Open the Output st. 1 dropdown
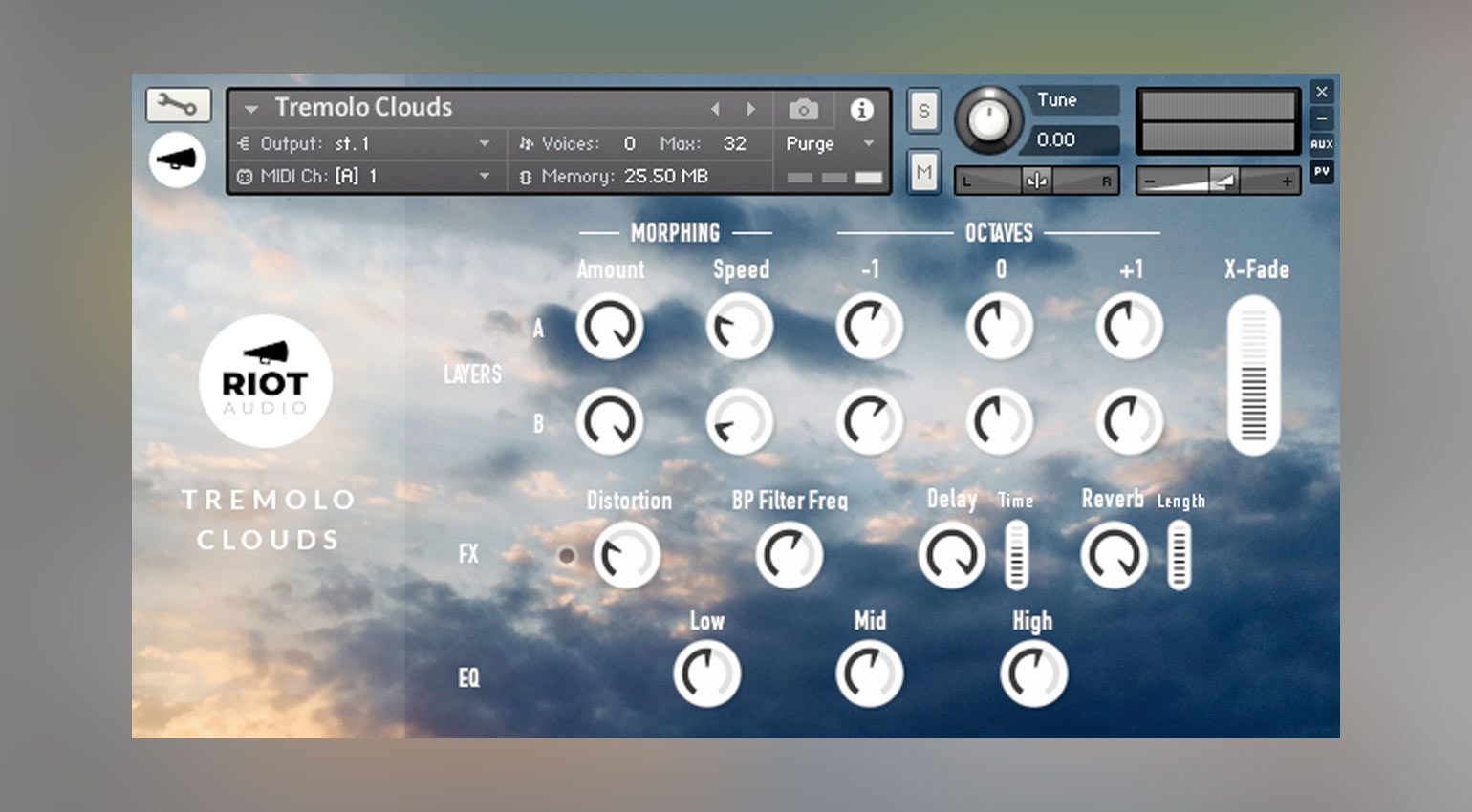 (x=485, y=143)
